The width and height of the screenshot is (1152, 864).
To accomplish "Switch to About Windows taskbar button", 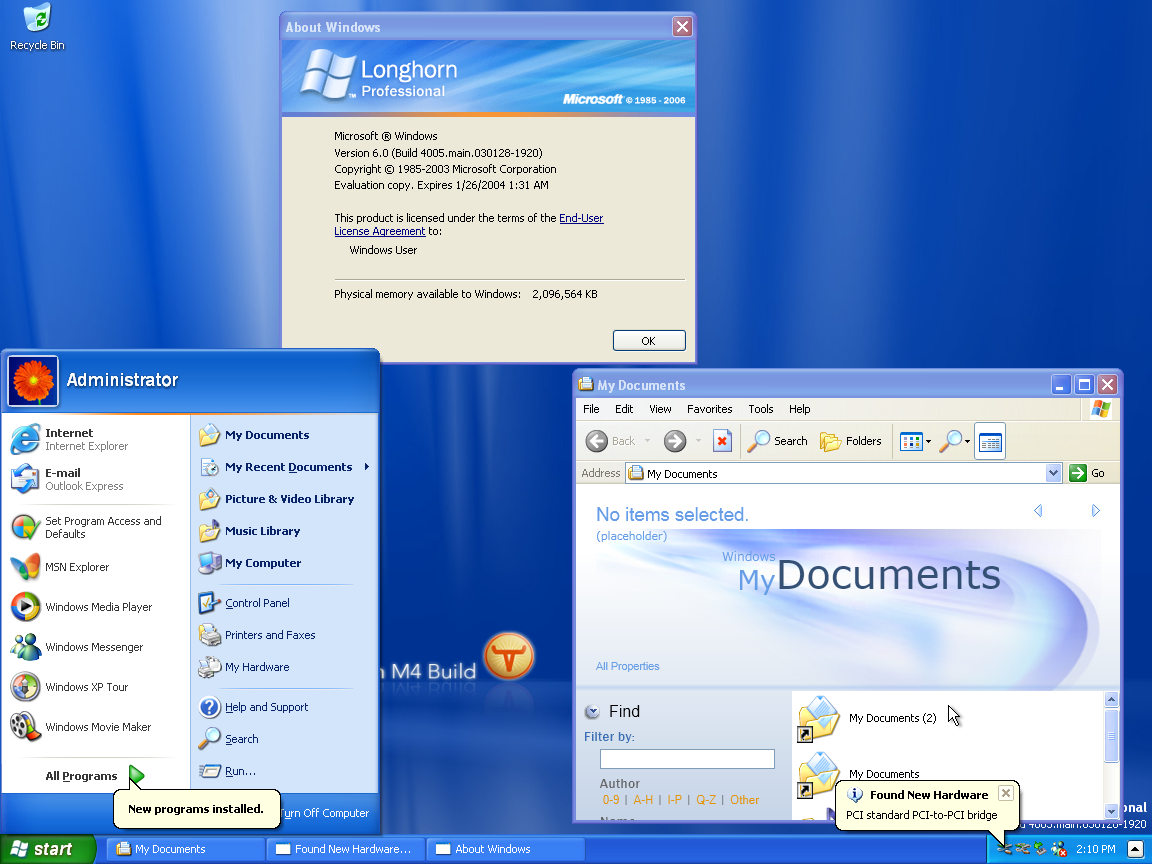I will [x=505, y=849].
